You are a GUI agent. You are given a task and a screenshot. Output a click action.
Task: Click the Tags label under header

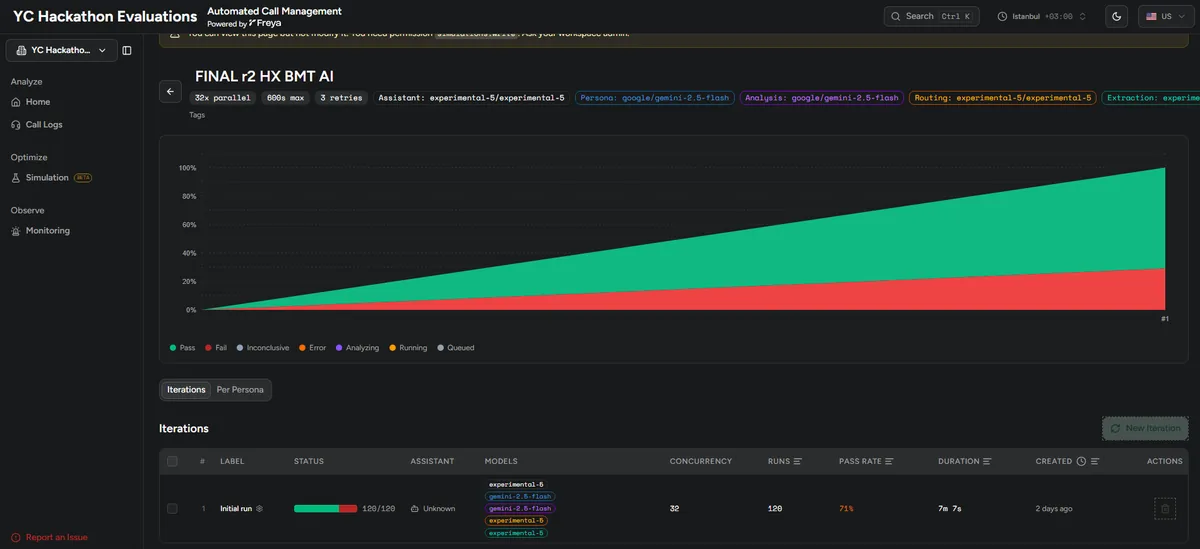click(198, 116)
